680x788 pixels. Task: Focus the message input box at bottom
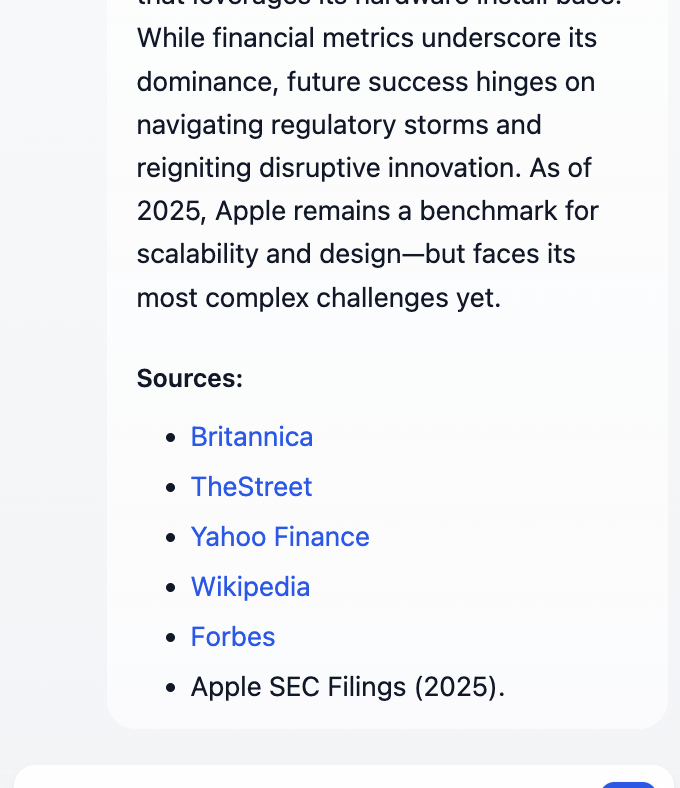click(300, 778)
